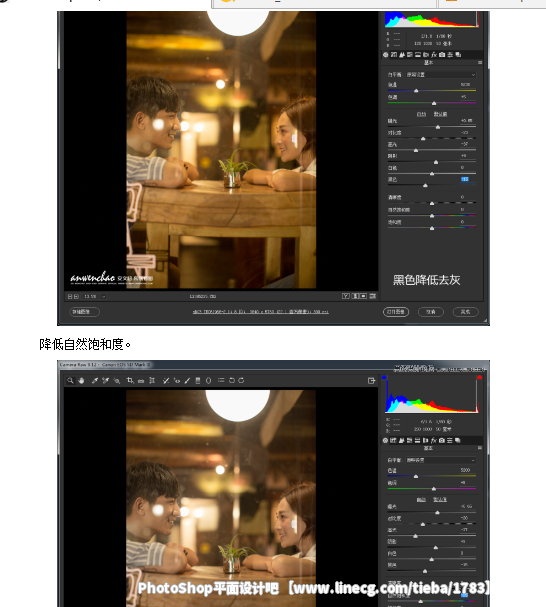Click Temperature slider handle in upper window
The width and height of the screenshot is (546, 607).
click(416, 91)
